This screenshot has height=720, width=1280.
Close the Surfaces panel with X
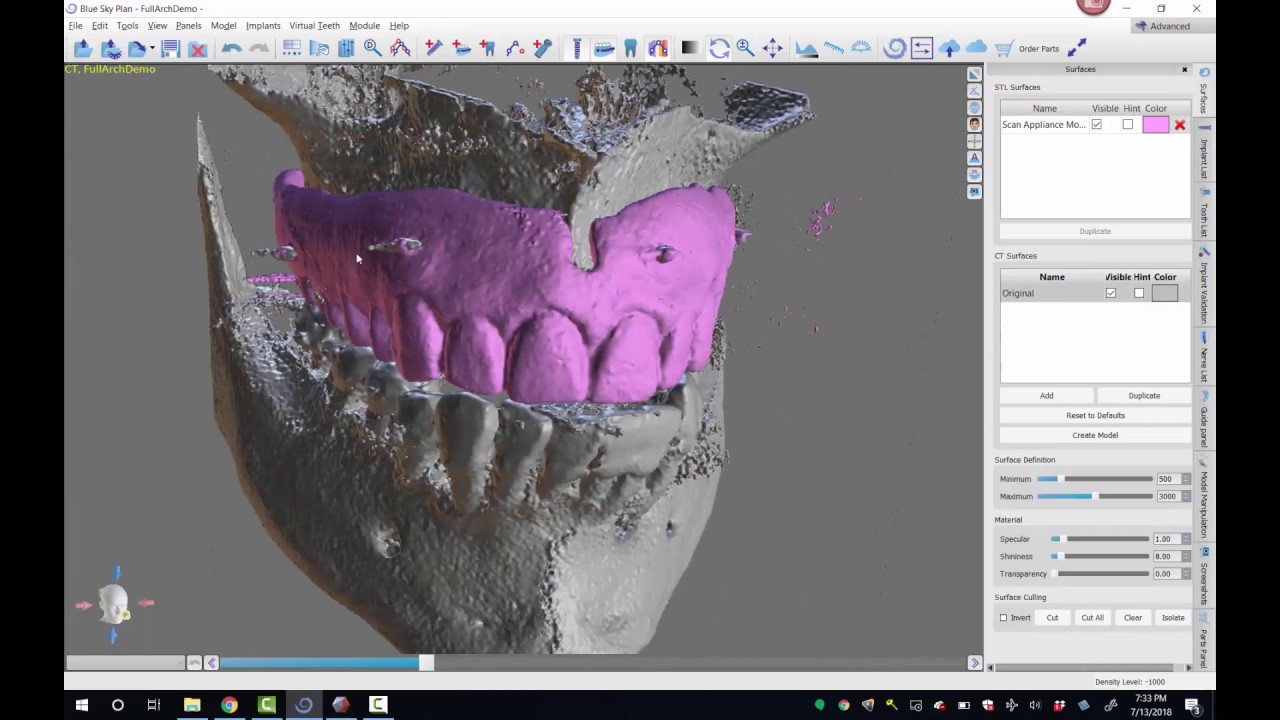click(x=1185, y=70)
